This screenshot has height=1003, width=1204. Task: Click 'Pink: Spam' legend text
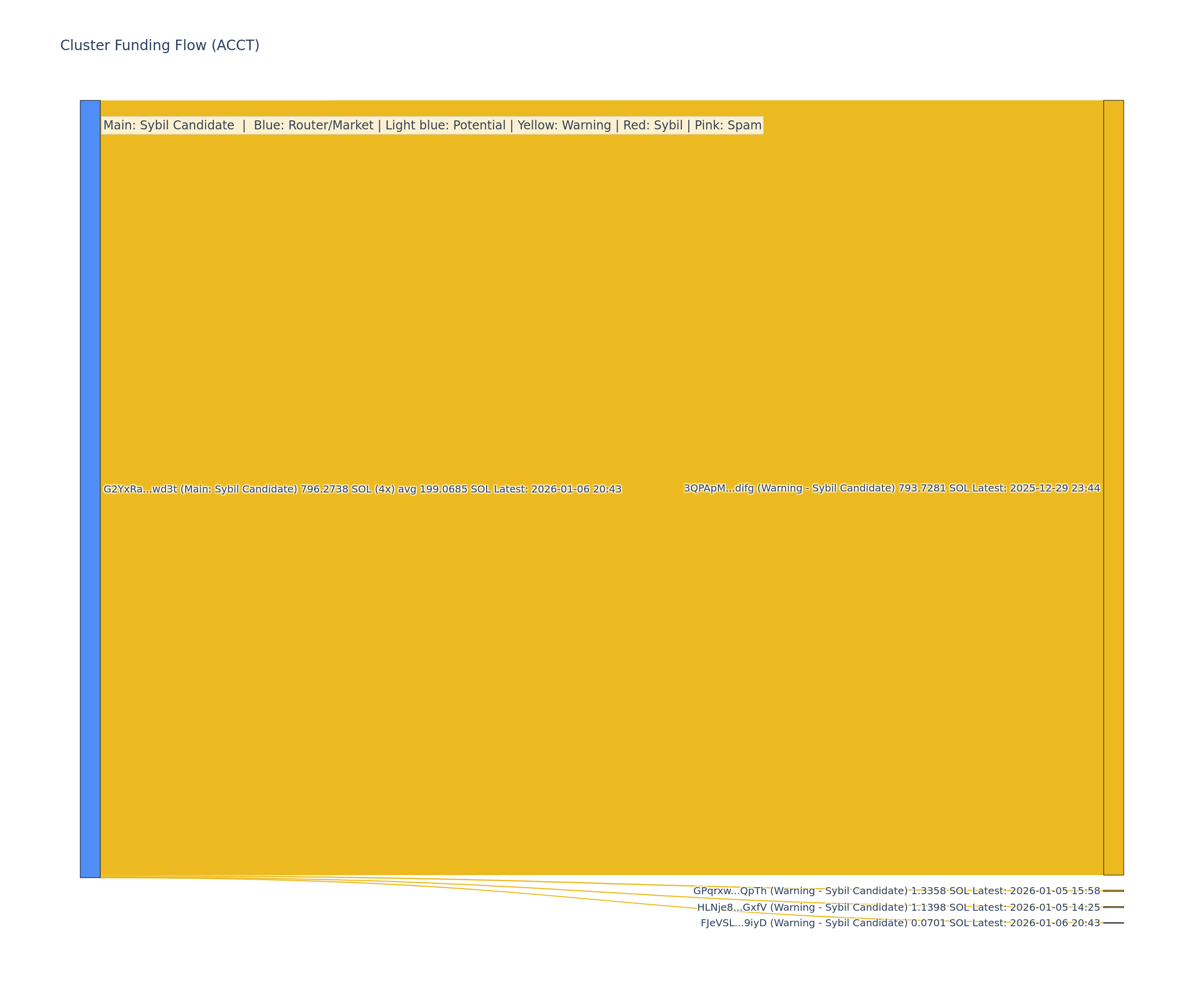[727, 125]
